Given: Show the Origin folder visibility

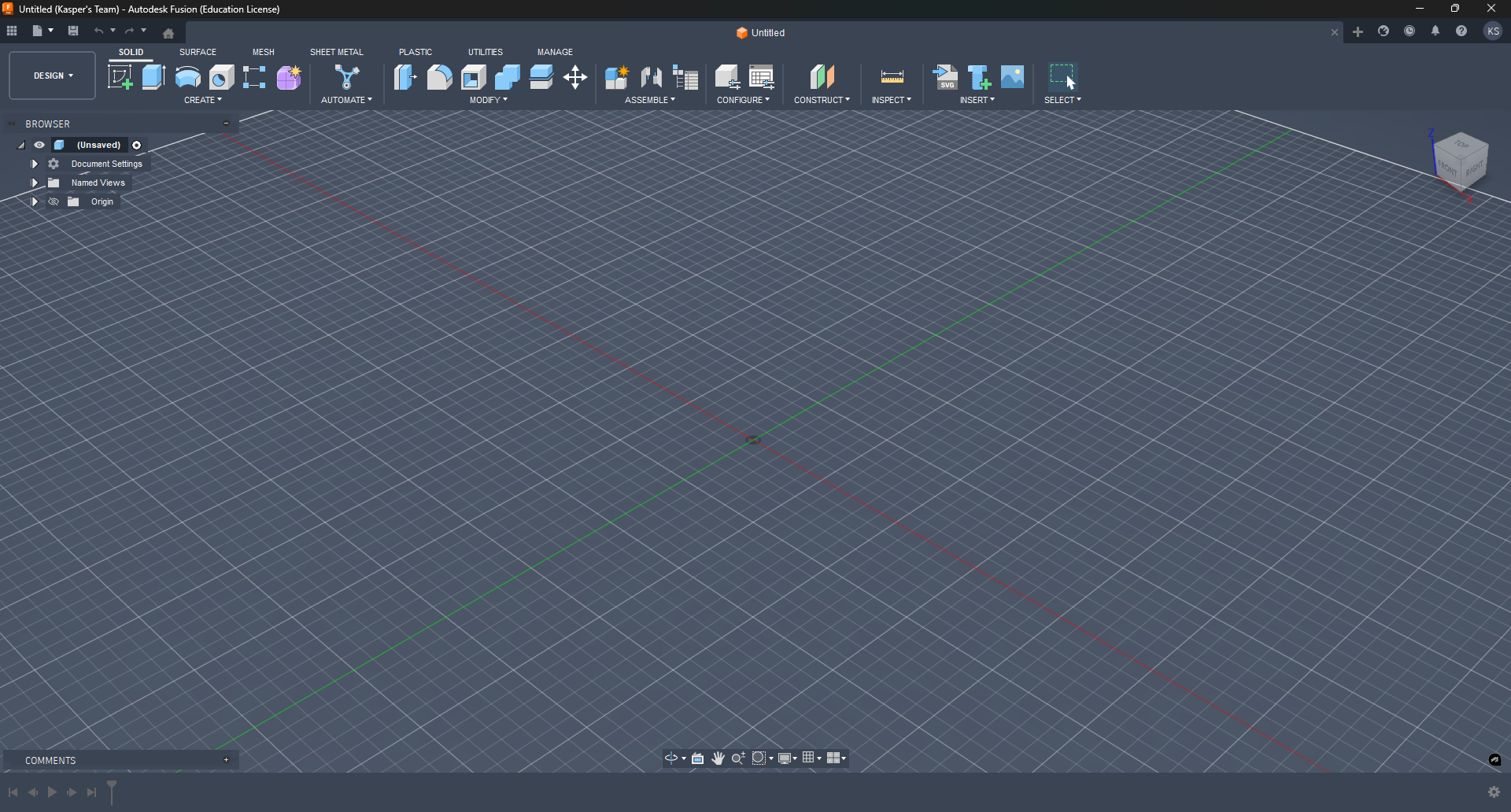Looking at the screenshot, I should coord(53,201).
